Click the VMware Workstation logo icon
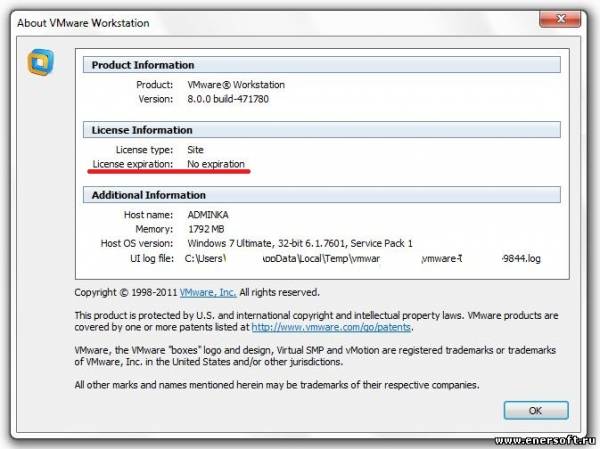600x449 pixels. [x=41, y=62]
